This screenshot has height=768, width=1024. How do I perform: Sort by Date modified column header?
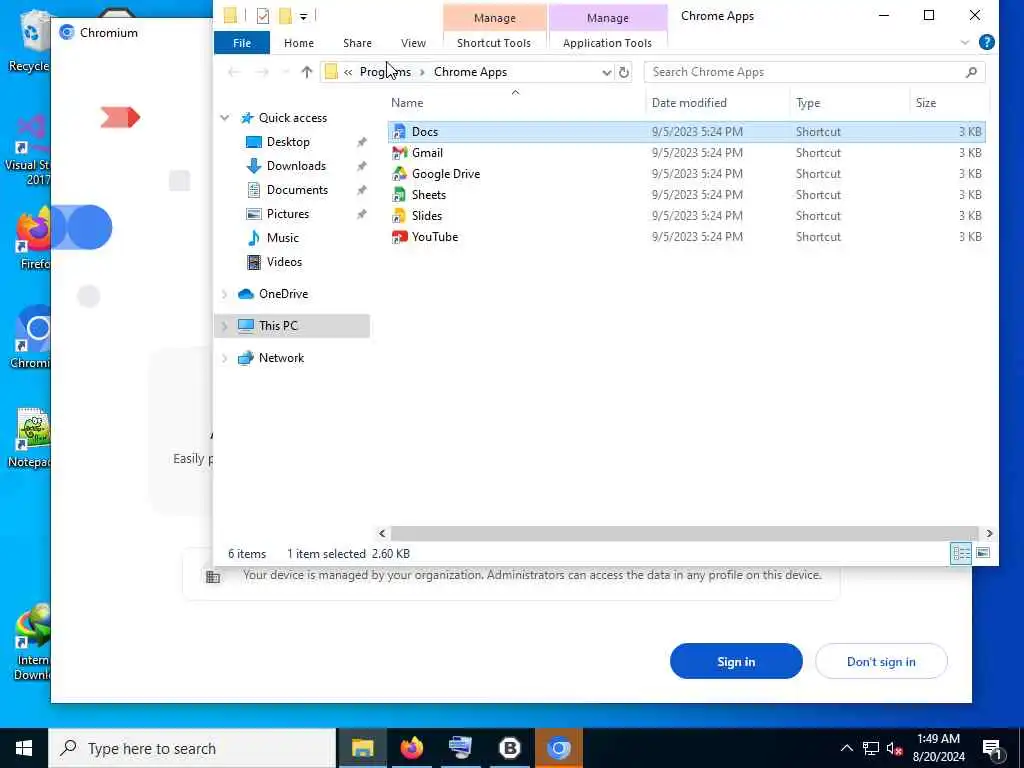pyautogui.click(x=717, y=103)
